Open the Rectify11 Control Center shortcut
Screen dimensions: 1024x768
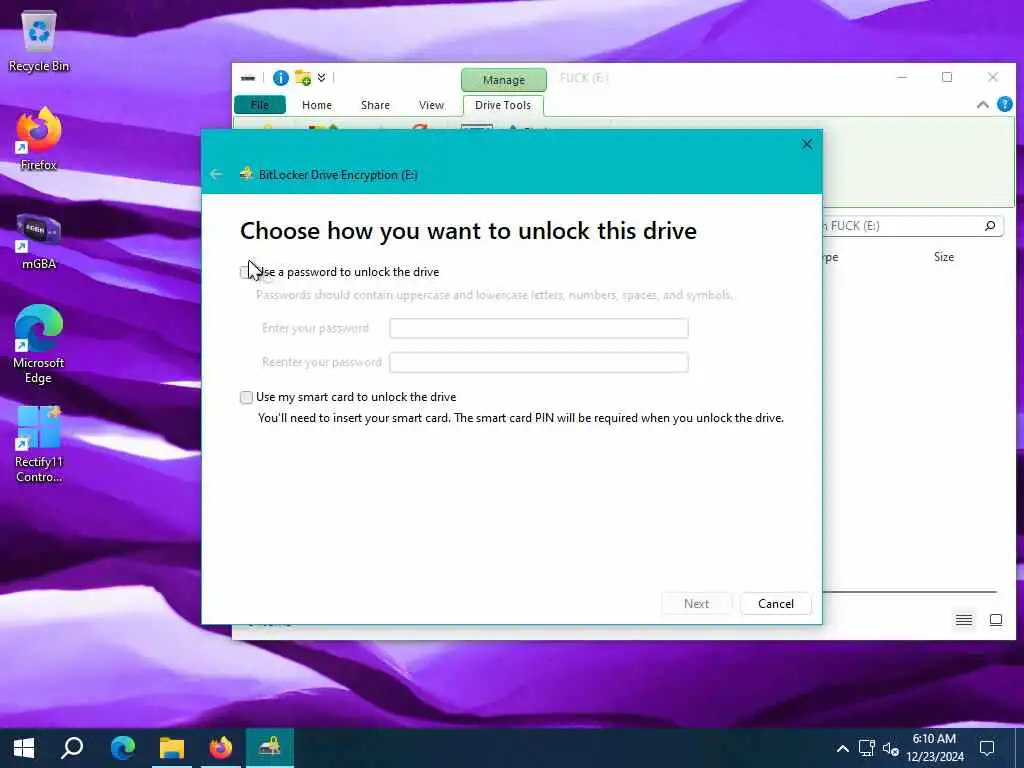coord(39,444)
